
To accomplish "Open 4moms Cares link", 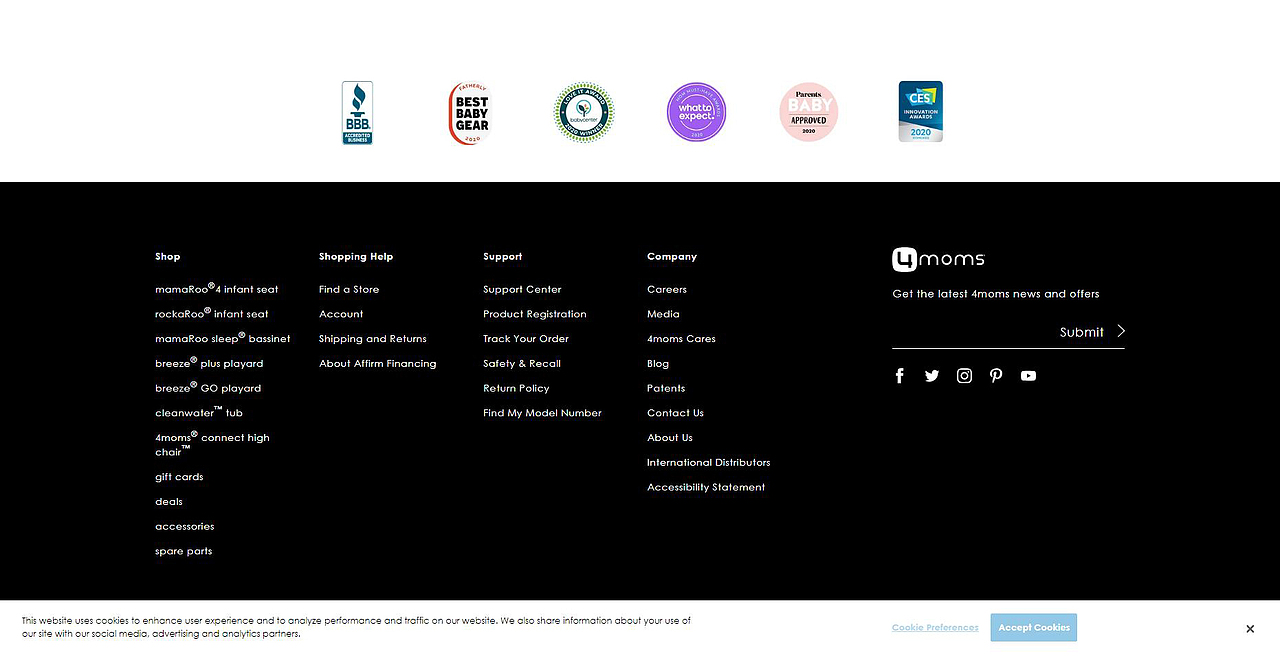I will [x=681, y=339].
